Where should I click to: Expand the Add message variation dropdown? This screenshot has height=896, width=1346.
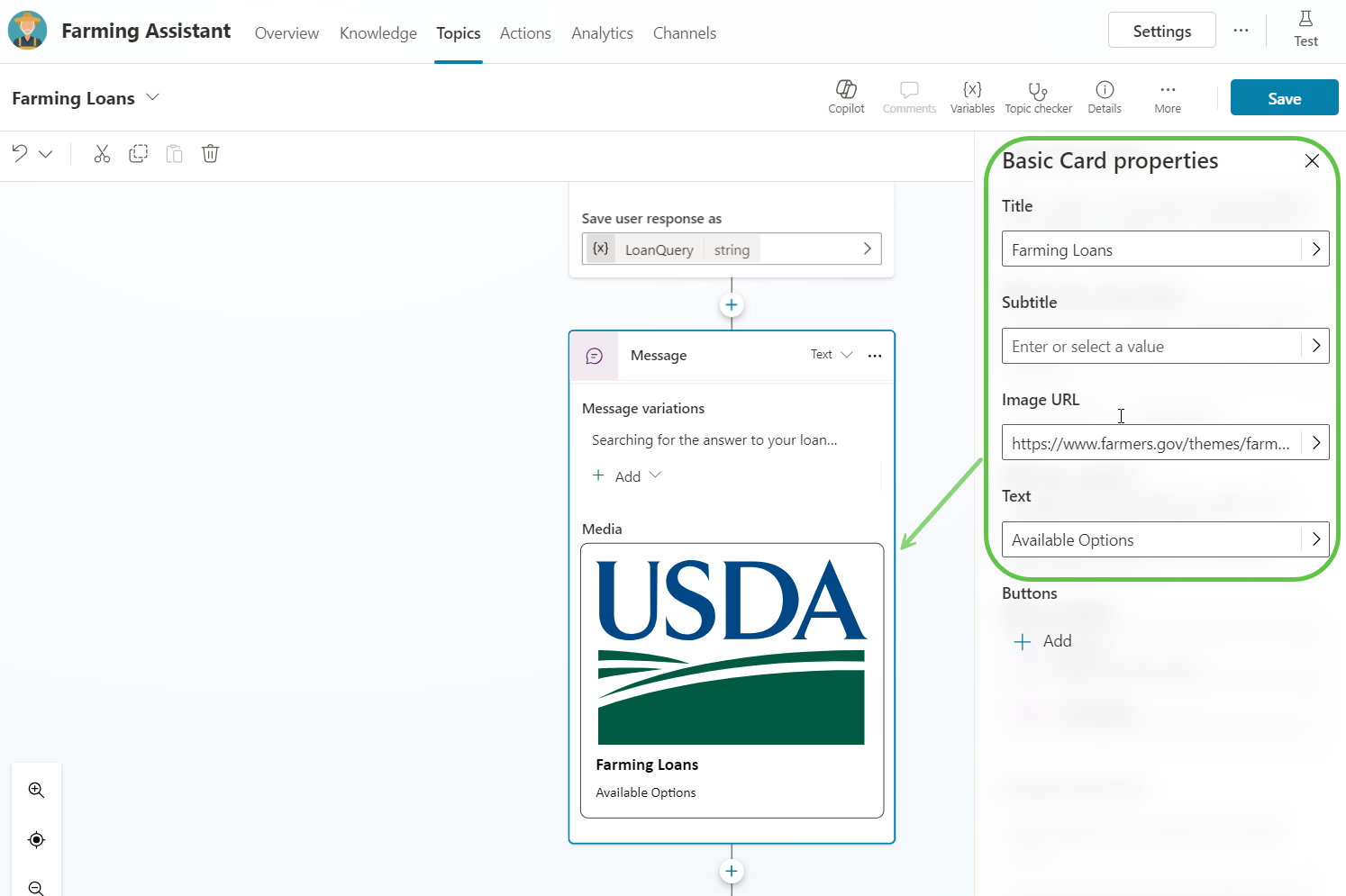(655, 475)
